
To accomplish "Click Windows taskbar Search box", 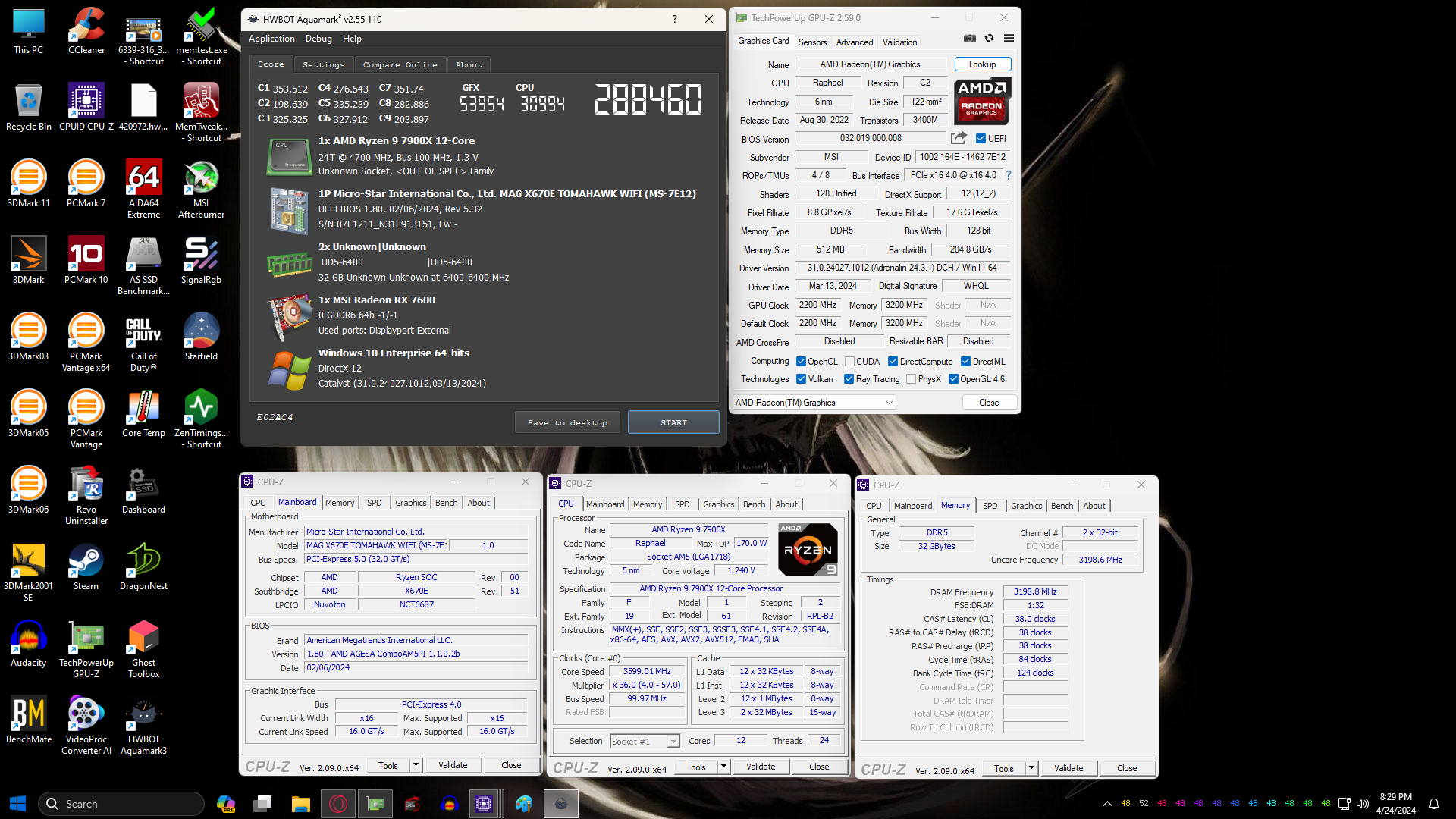I will (x=121, y=804).
